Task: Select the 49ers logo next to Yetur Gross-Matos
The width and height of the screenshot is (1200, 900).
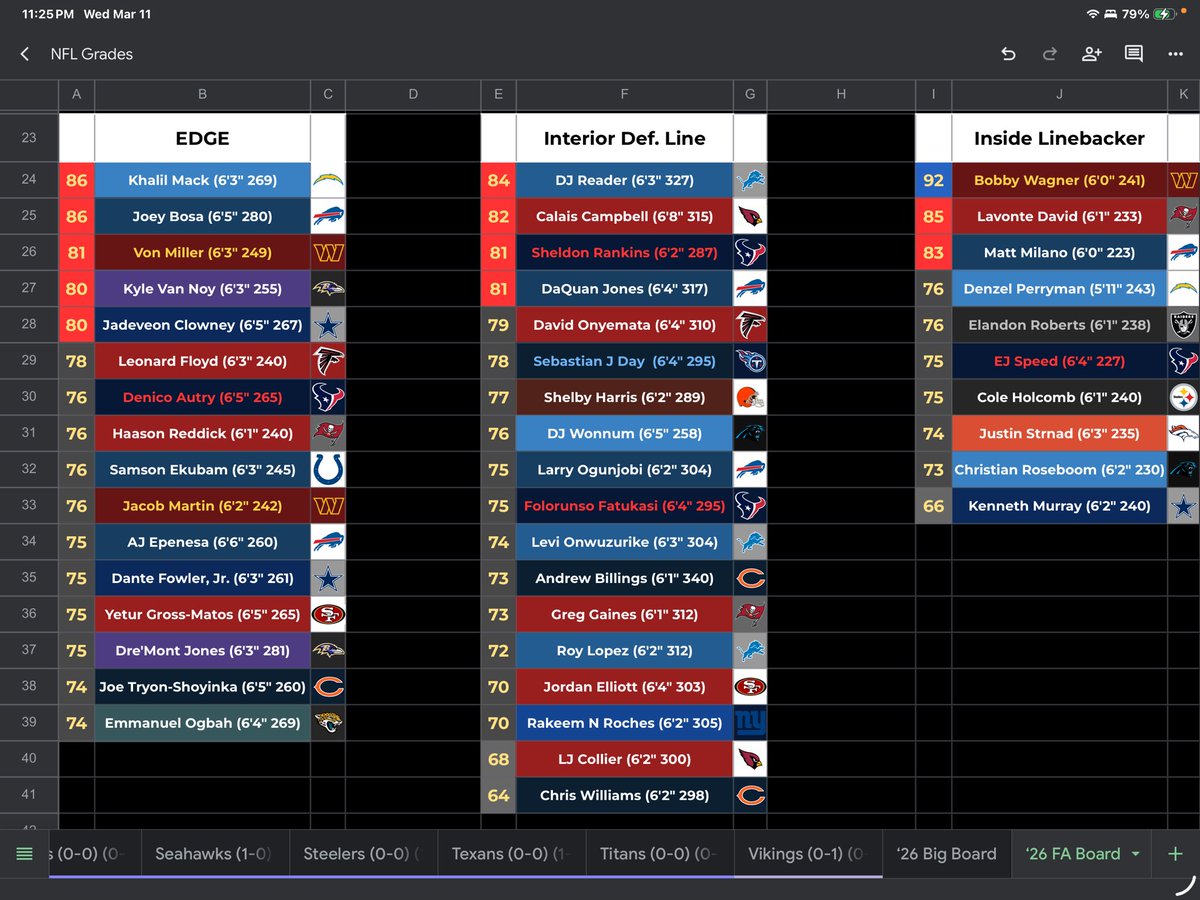Action: (328, 614)
